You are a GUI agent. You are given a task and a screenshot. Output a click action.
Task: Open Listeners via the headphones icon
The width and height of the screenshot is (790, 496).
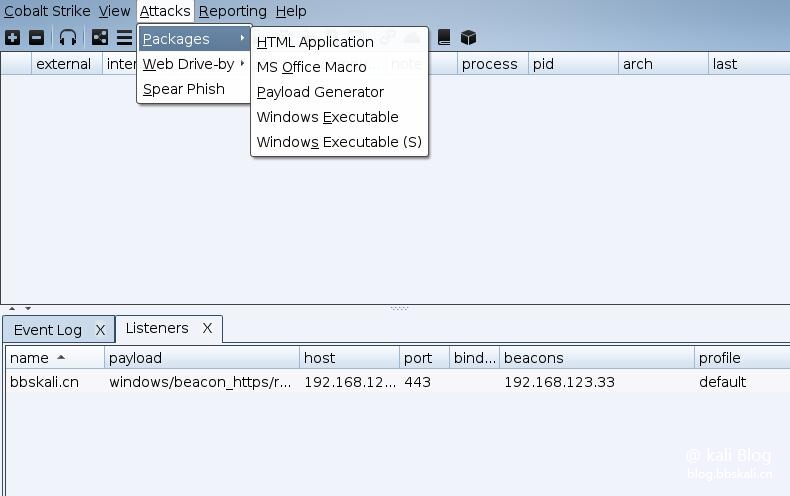point(68,37)
